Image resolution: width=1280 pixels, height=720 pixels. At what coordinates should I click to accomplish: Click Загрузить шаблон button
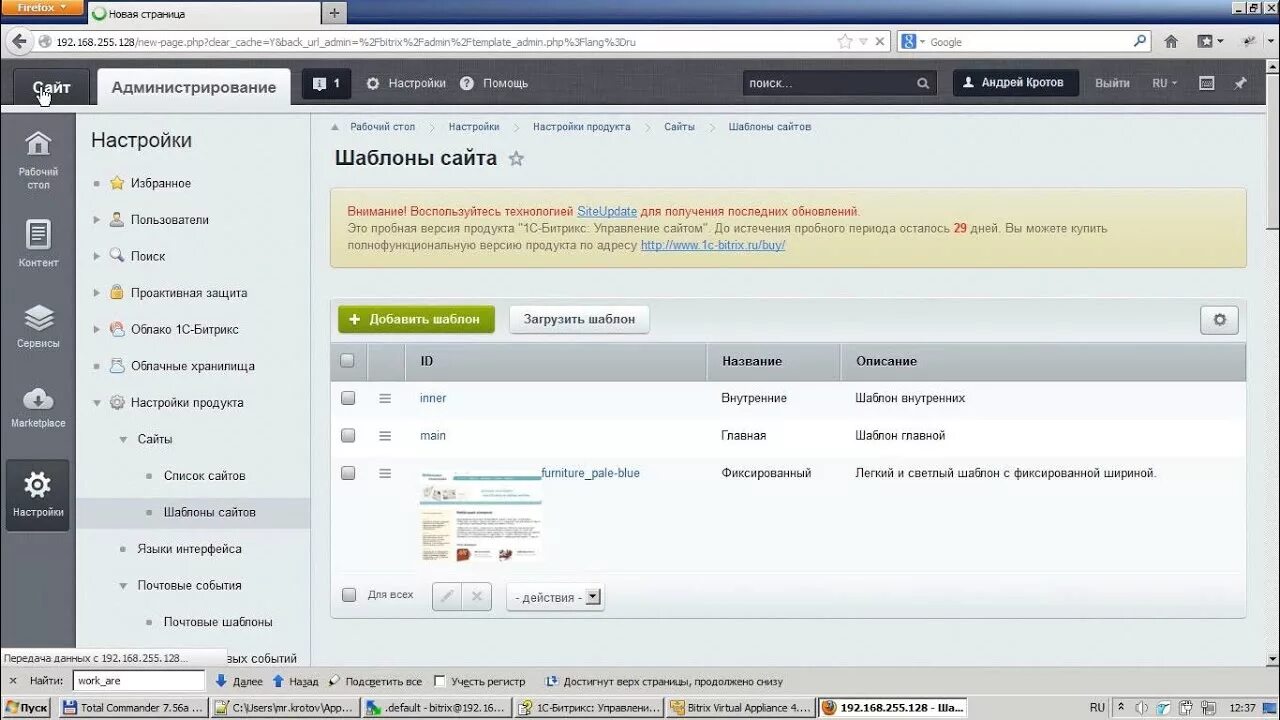tap(580, 319)
